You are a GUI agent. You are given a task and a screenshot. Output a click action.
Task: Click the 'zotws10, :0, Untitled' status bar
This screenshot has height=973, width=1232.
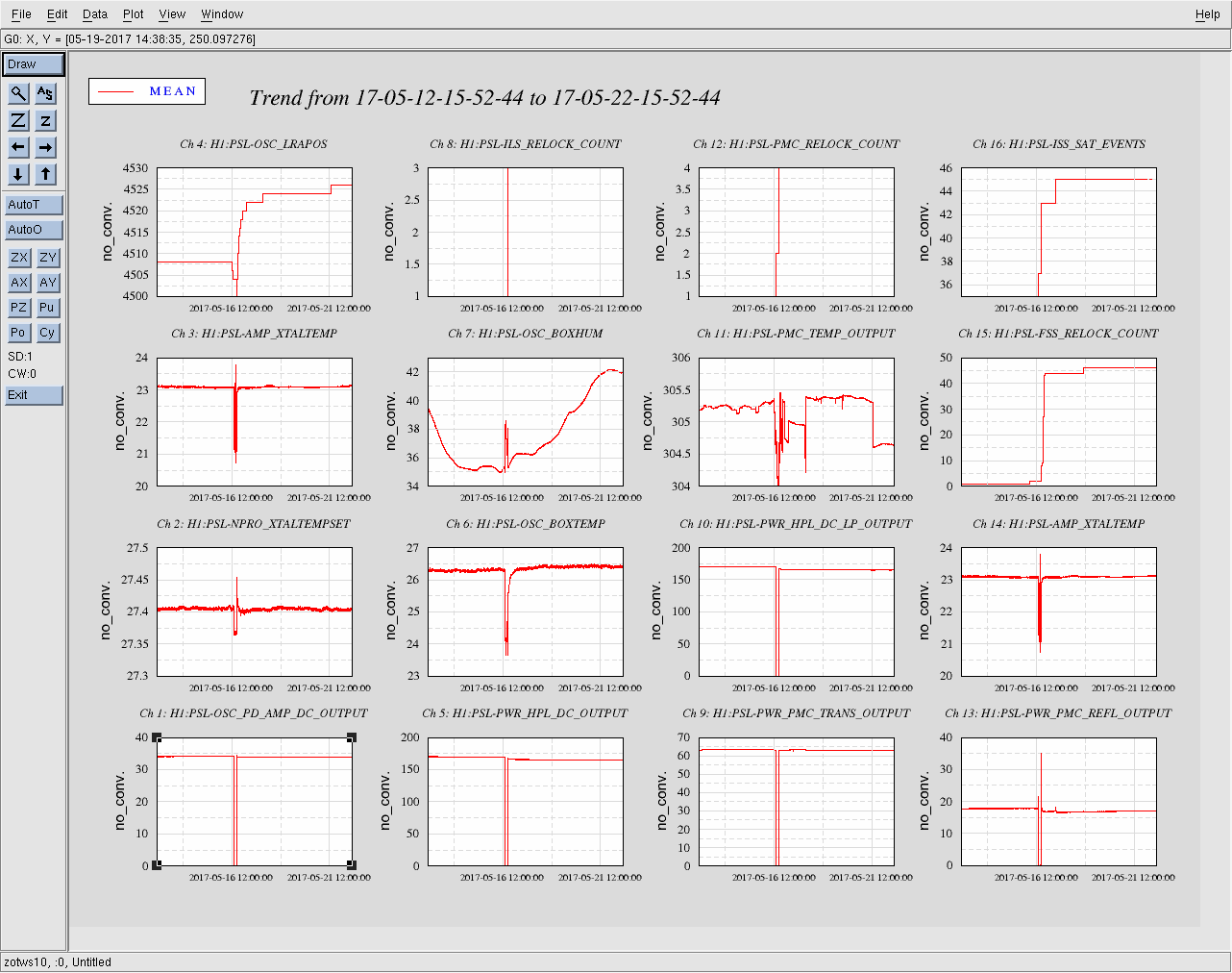coord(58,962)
